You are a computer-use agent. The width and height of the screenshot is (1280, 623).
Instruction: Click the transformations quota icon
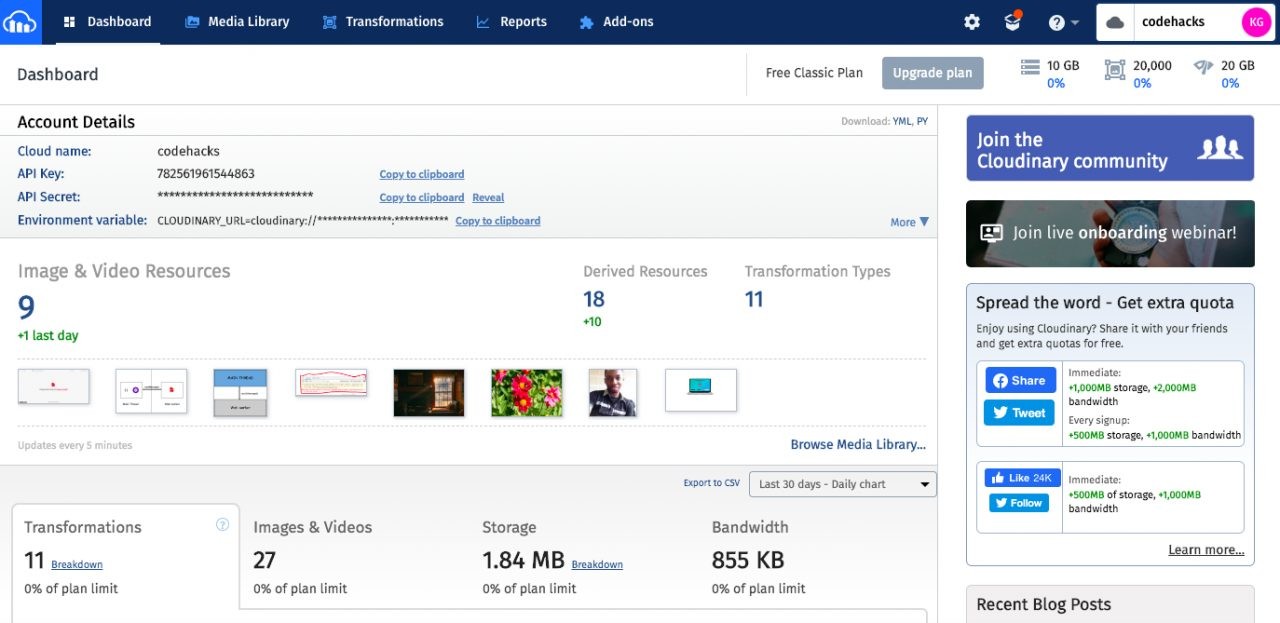click(x=1114, y=69)
